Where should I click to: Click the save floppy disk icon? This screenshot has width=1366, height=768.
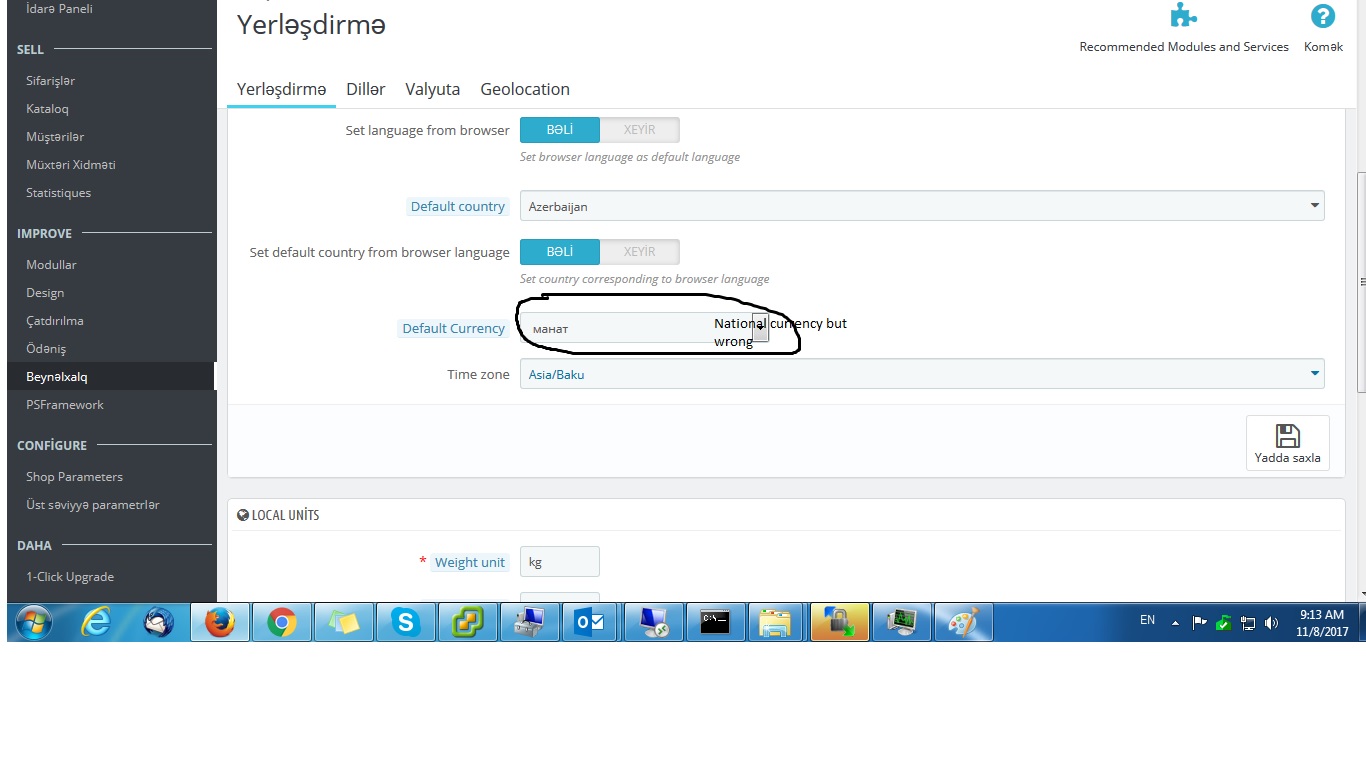click(x=1288, y=435)
